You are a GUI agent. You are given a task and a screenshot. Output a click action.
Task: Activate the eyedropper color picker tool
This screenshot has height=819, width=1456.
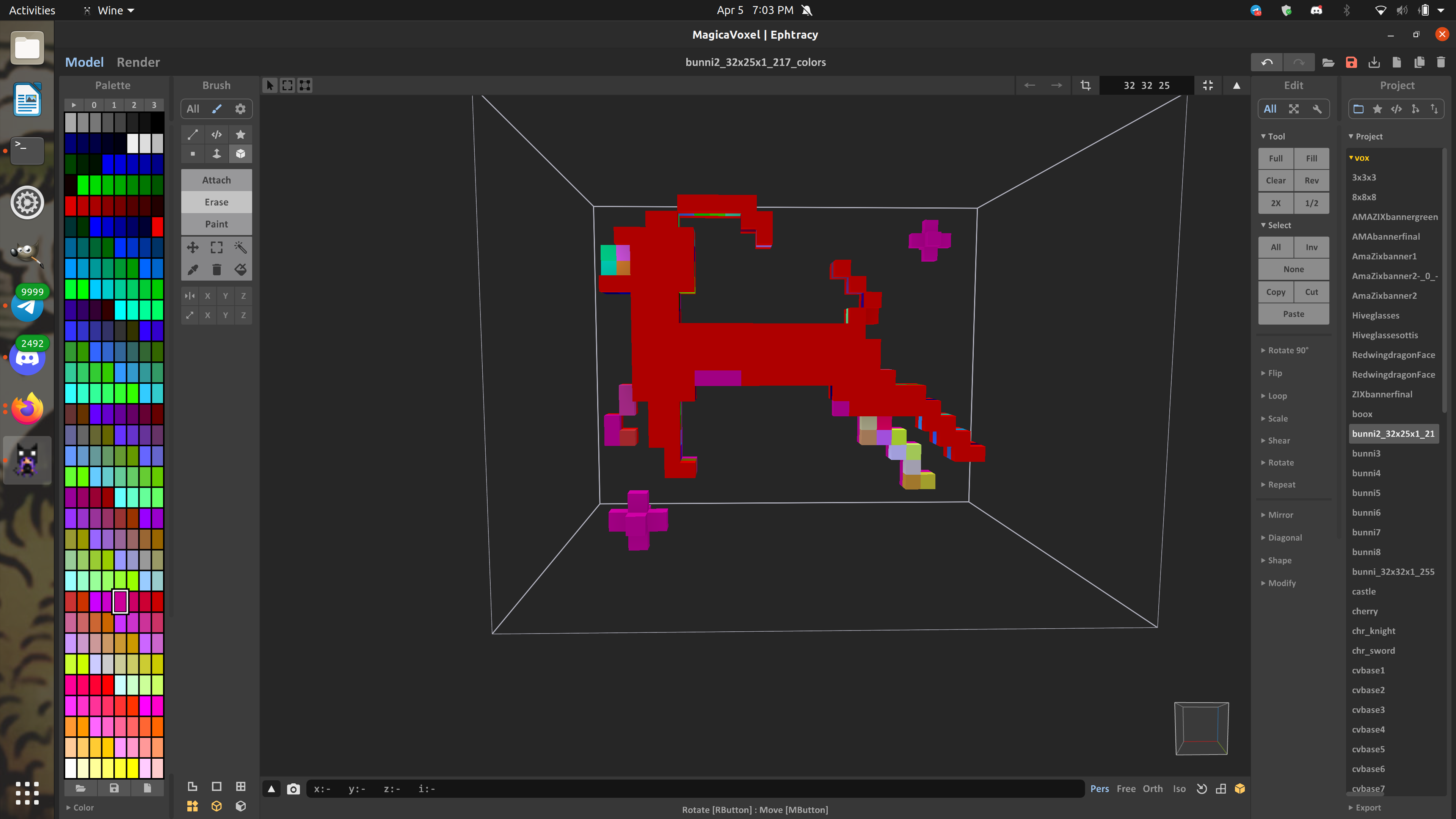193,270
